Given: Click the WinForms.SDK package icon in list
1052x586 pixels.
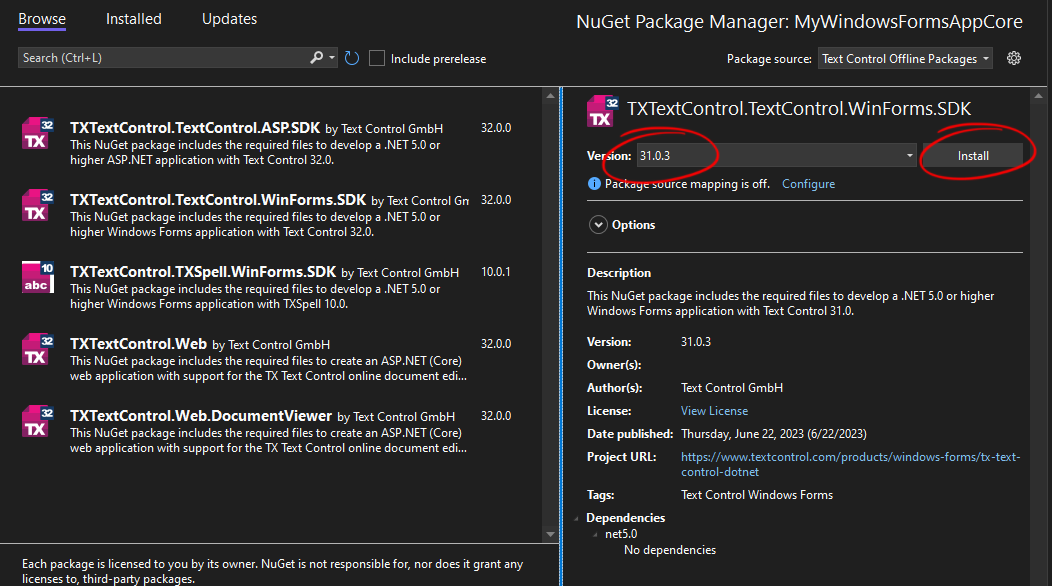Looking at the screenshot, I should tap(38, 205).
